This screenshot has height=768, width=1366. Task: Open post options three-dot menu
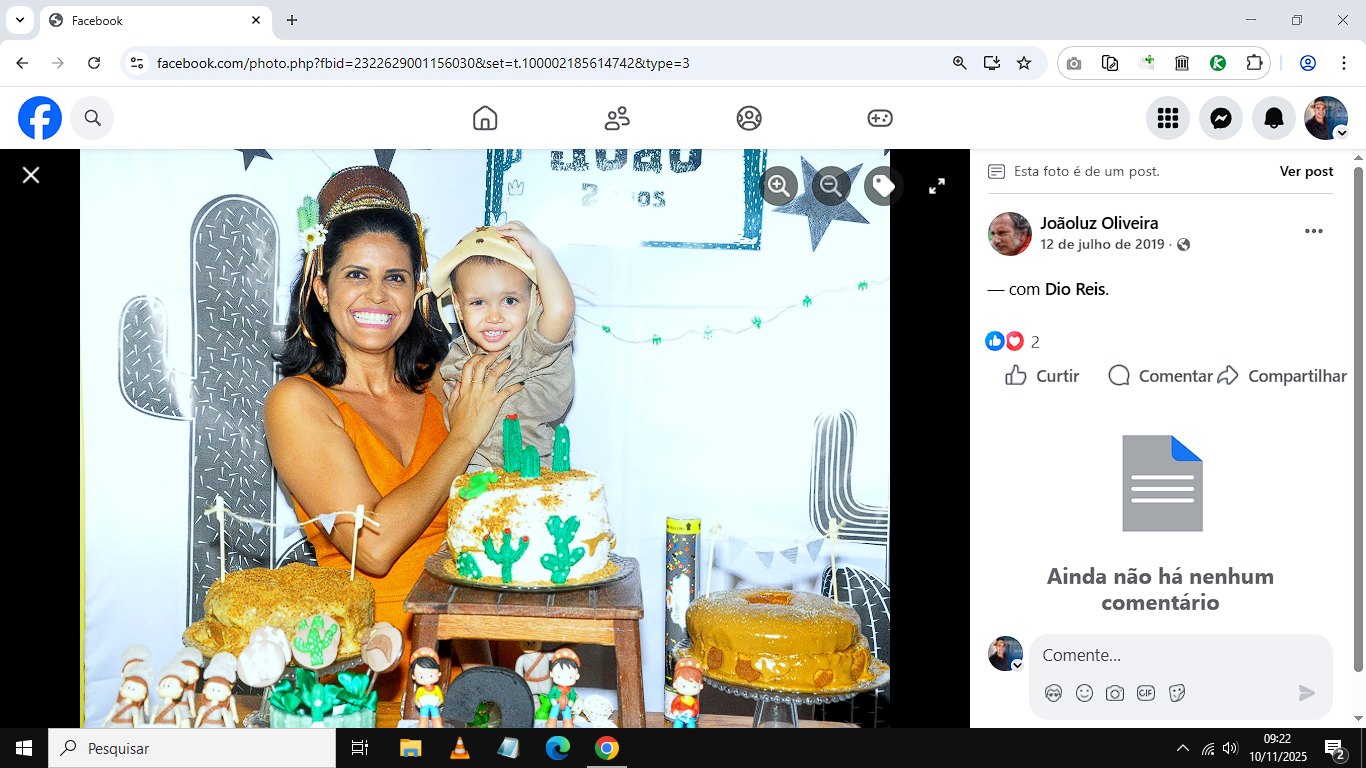pyautogui.click(x=1313, y=231)
